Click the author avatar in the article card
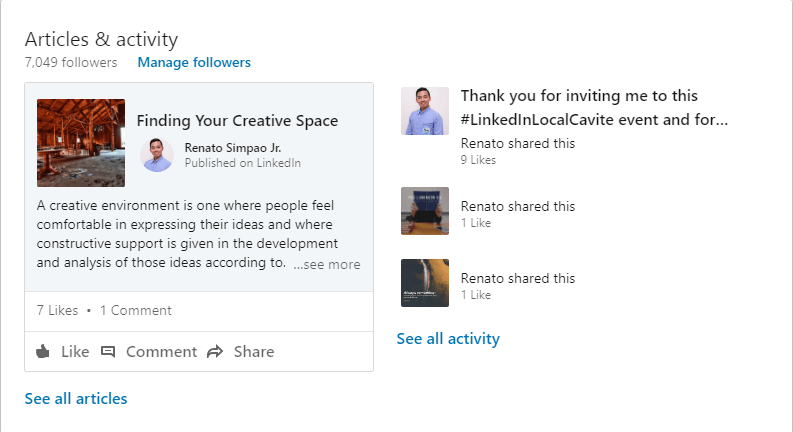793x432 pixels. click(157, 155)
